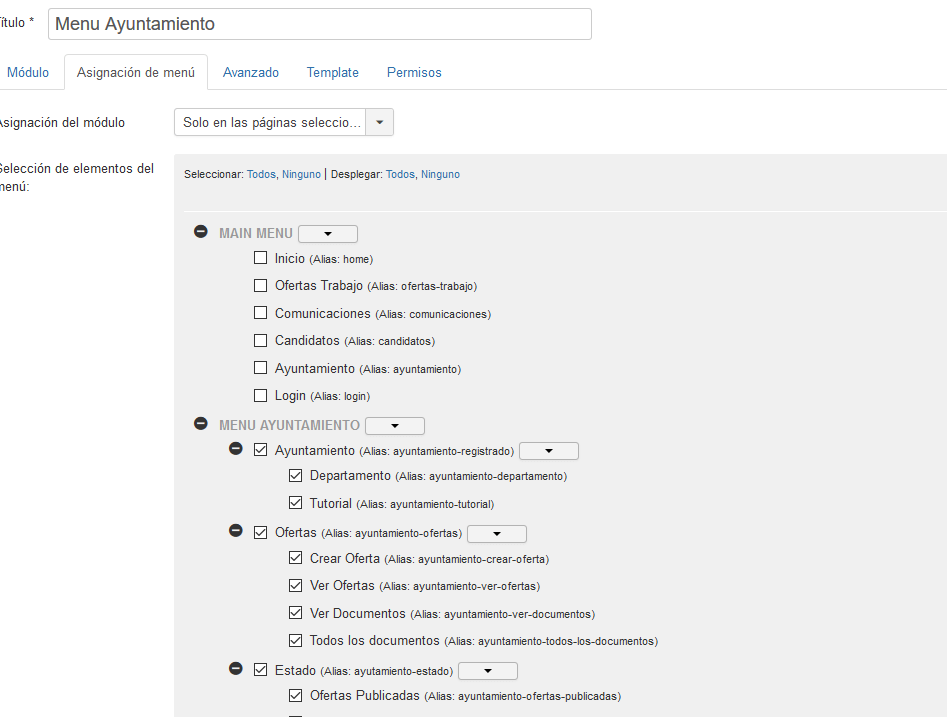The width and height of the screenshot is (947, 717).
Task: Click Seleccionar Ninguno link
Action: [301, 174]
